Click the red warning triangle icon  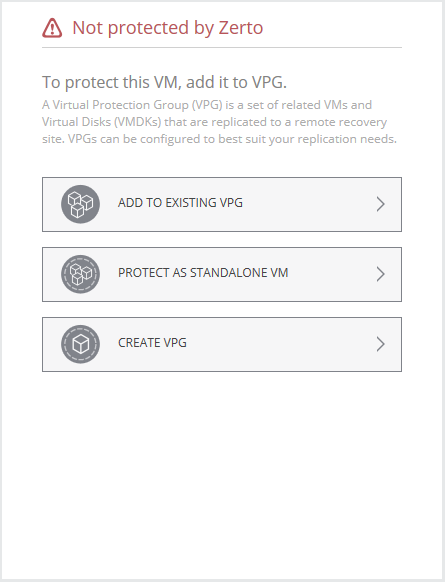point(52,28)
